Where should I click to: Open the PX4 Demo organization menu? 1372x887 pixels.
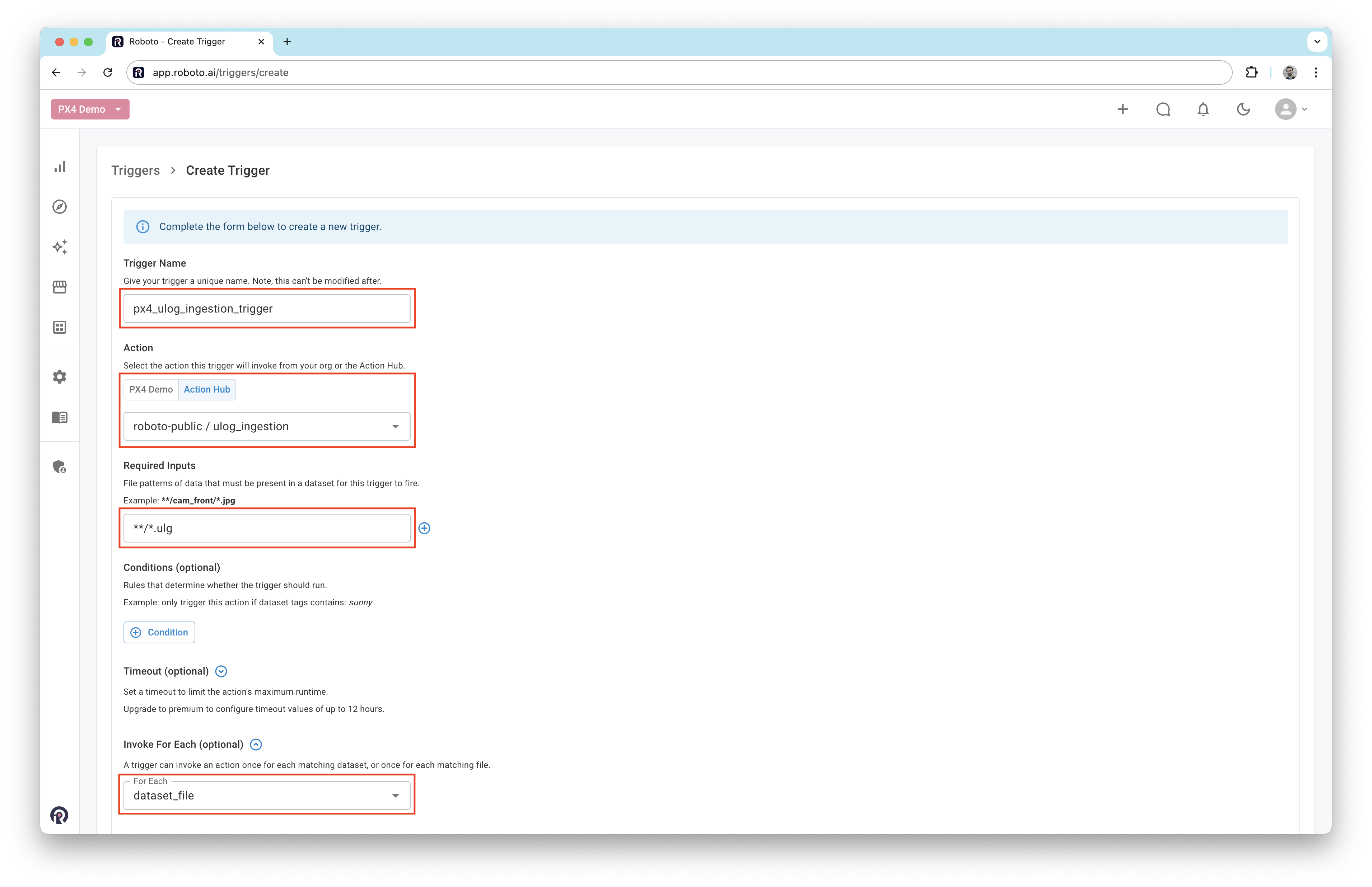coord(90,109)
